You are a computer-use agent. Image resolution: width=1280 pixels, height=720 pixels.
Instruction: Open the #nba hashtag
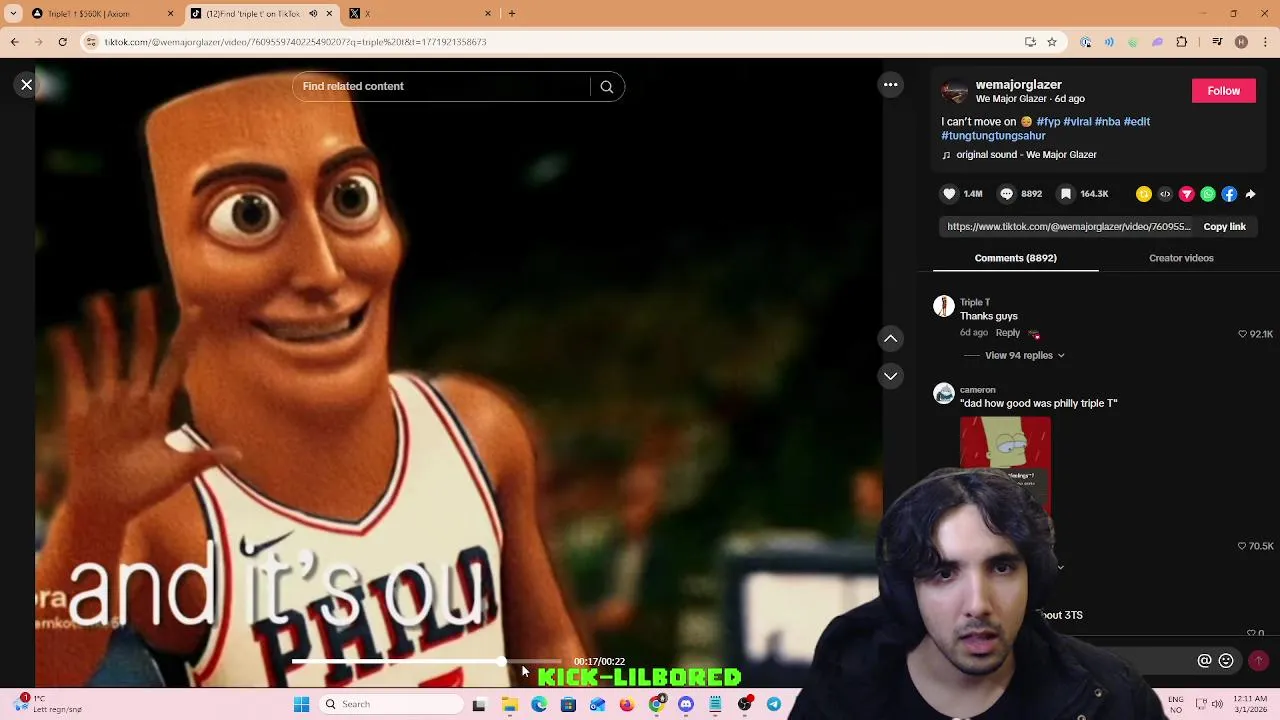coord(1107,122)
